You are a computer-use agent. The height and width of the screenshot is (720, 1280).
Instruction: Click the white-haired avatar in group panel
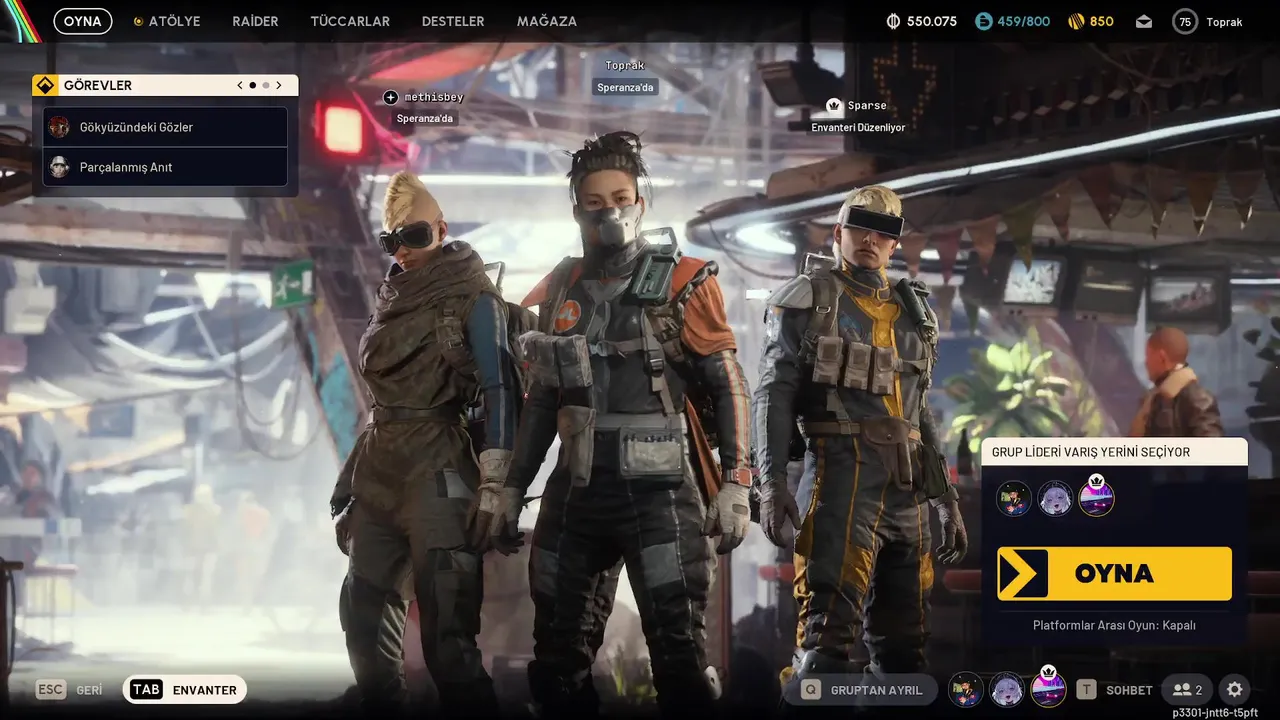click(x=1055, y=498)
